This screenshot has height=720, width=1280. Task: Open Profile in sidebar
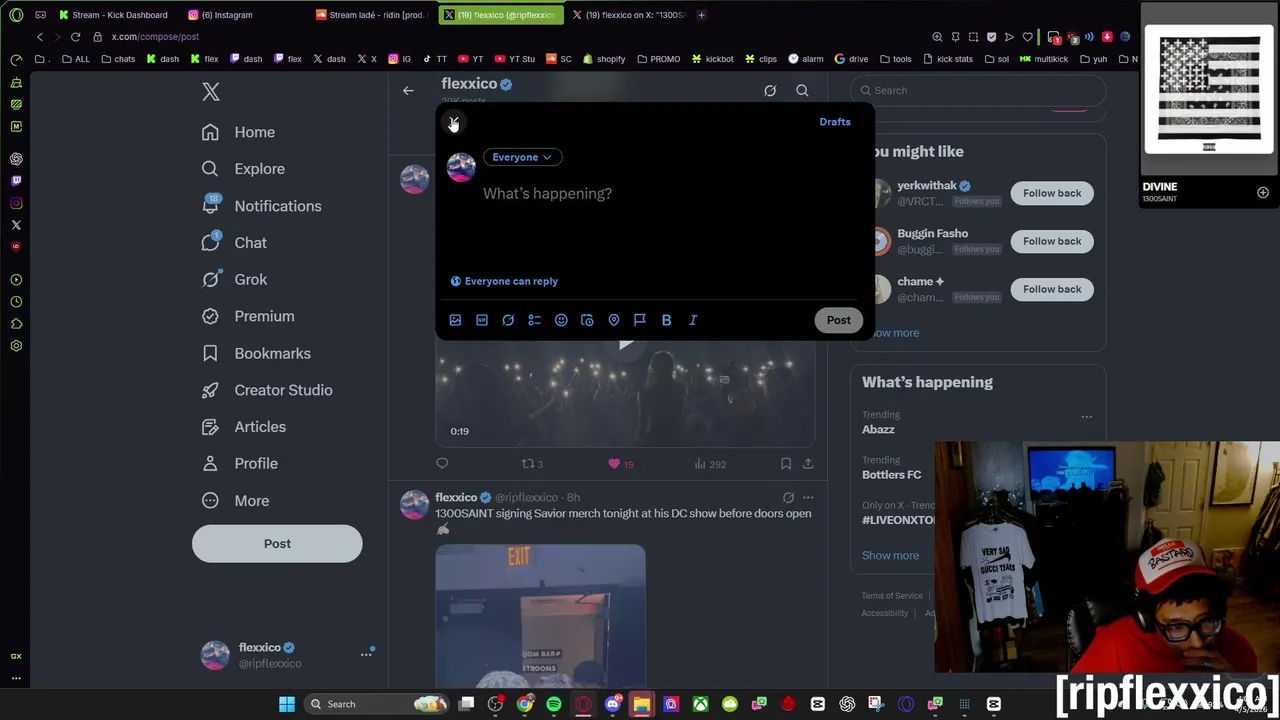[240, 464]
